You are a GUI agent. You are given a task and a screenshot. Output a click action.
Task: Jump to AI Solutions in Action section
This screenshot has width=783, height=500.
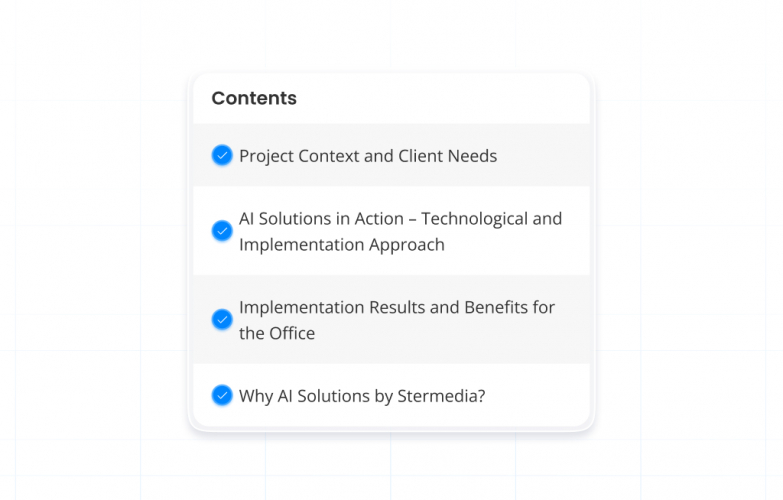400,231
